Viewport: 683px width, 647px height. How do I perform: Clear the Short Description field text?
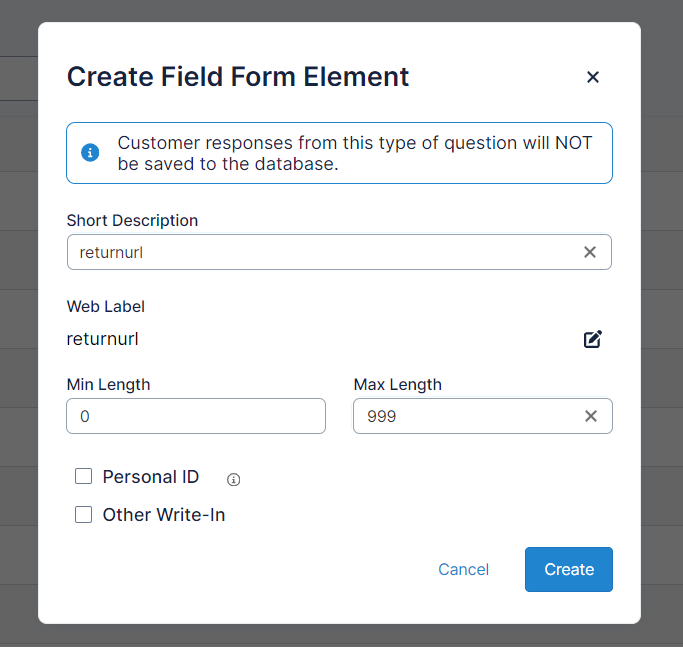(x=590, y=252)
